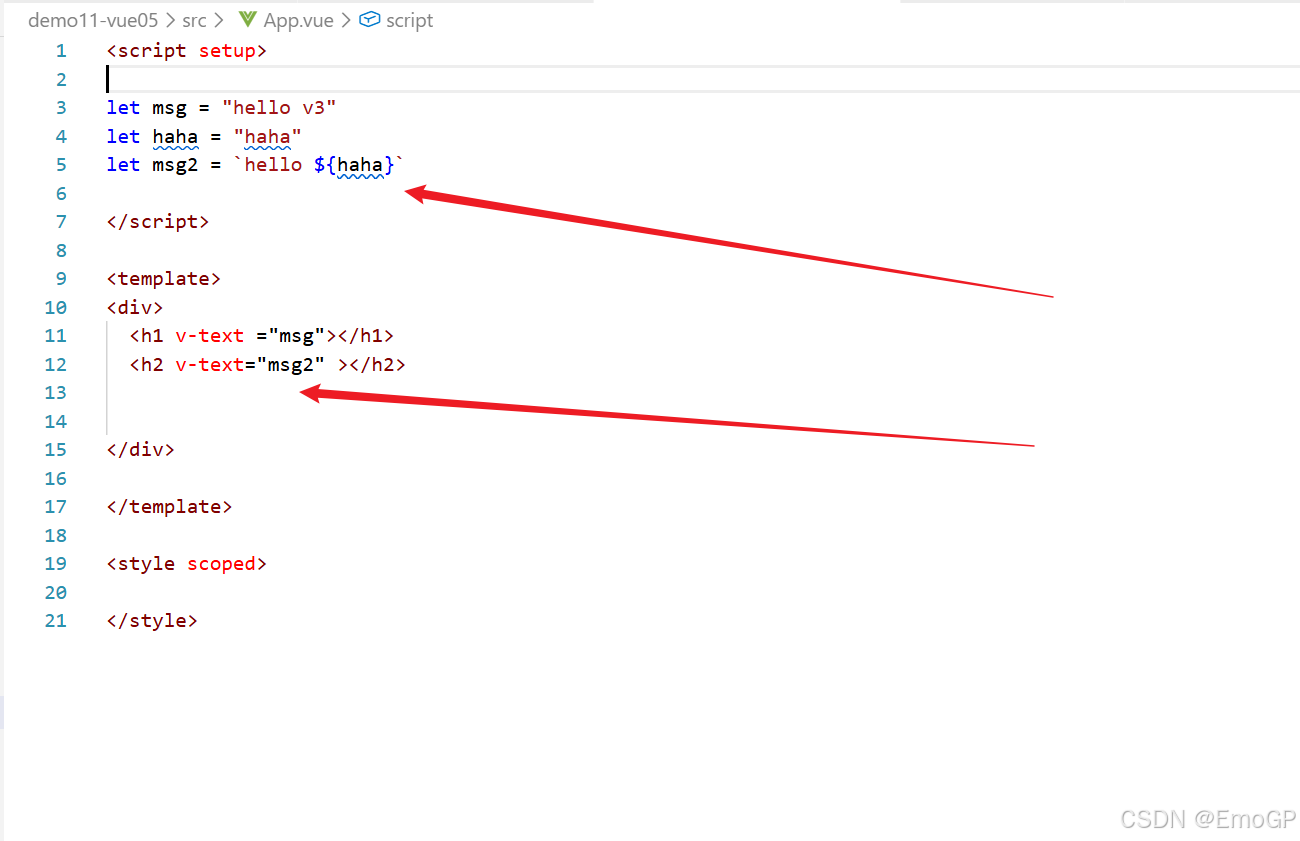The height and width of the screenshot is (841, 1300).
Task: Click the <style scoped> tag
Action: click(x=187, y=564)
